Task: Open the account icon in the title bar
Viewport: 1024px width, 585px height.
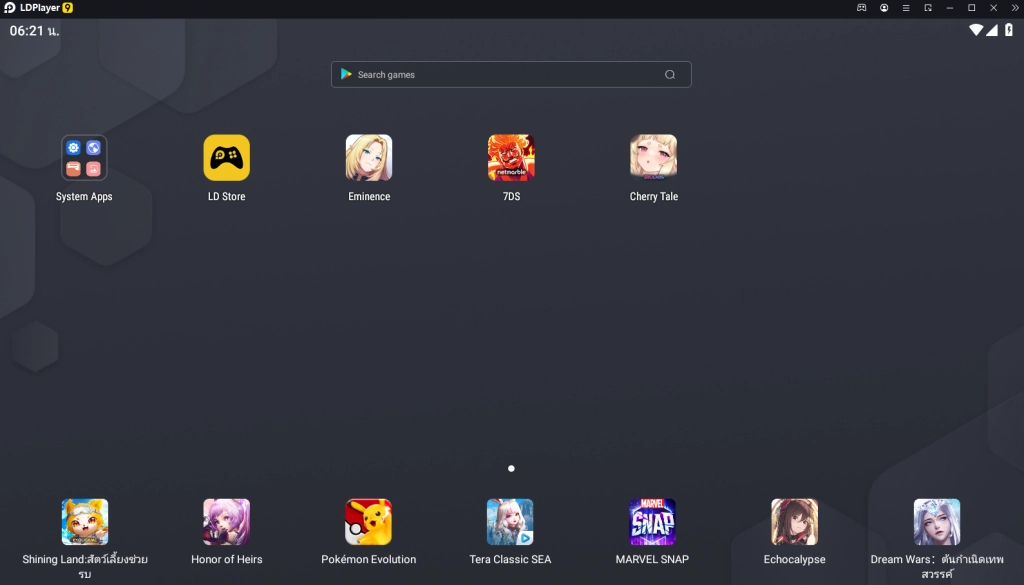Action: pyautogui.click(x=883, y=8)
